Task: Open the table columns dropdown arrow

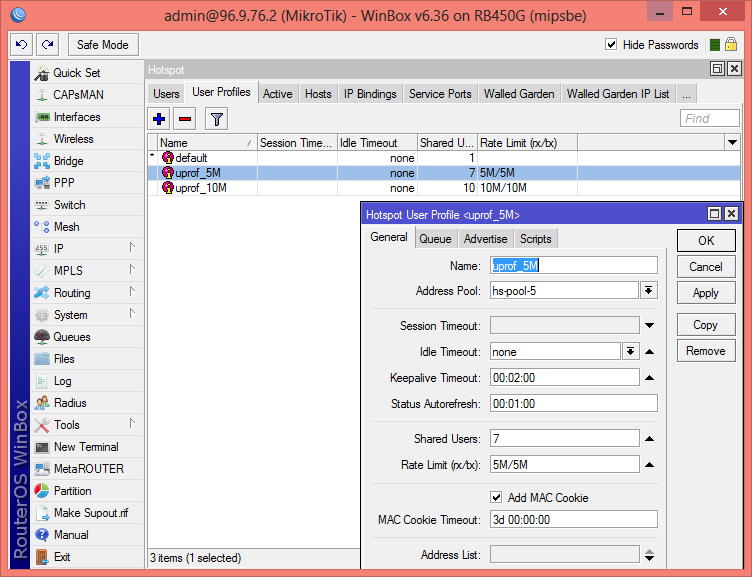Action: point(732,142)
